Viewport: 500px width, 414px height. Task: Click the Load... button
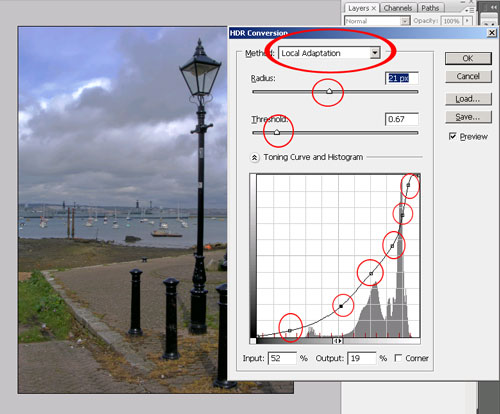click(468, 99)
